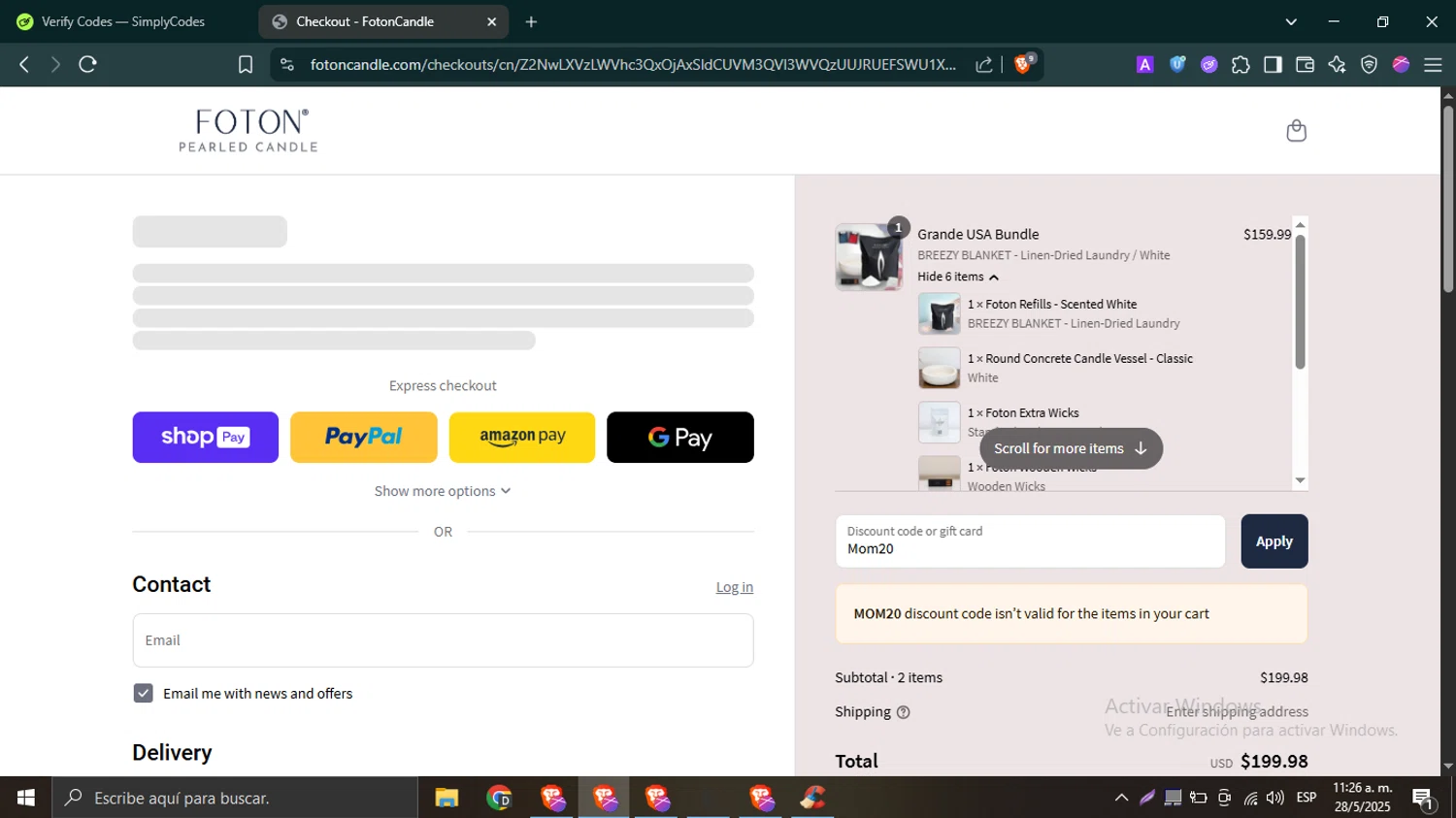This screenshot has height=818, width=1456.
Task: Follow the Log in link
Action: point(735,587)
